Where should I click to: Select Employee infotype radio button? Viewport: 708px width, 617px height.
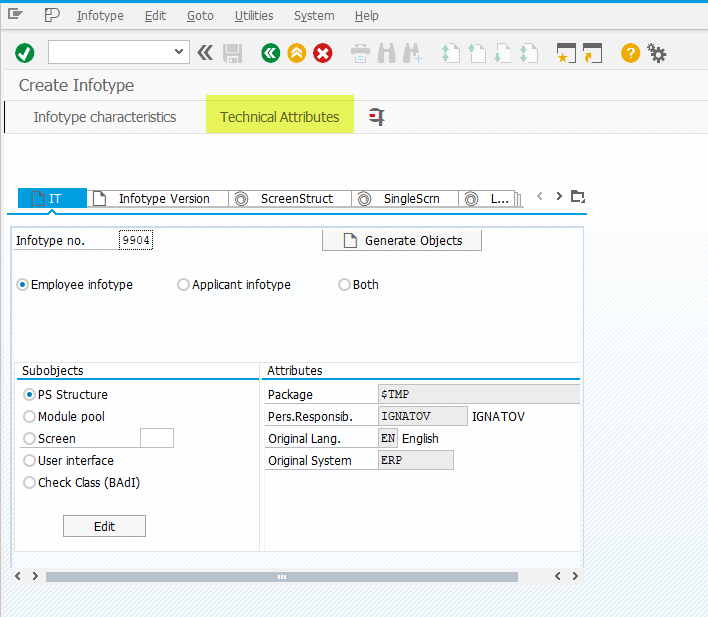click(22, 285)
